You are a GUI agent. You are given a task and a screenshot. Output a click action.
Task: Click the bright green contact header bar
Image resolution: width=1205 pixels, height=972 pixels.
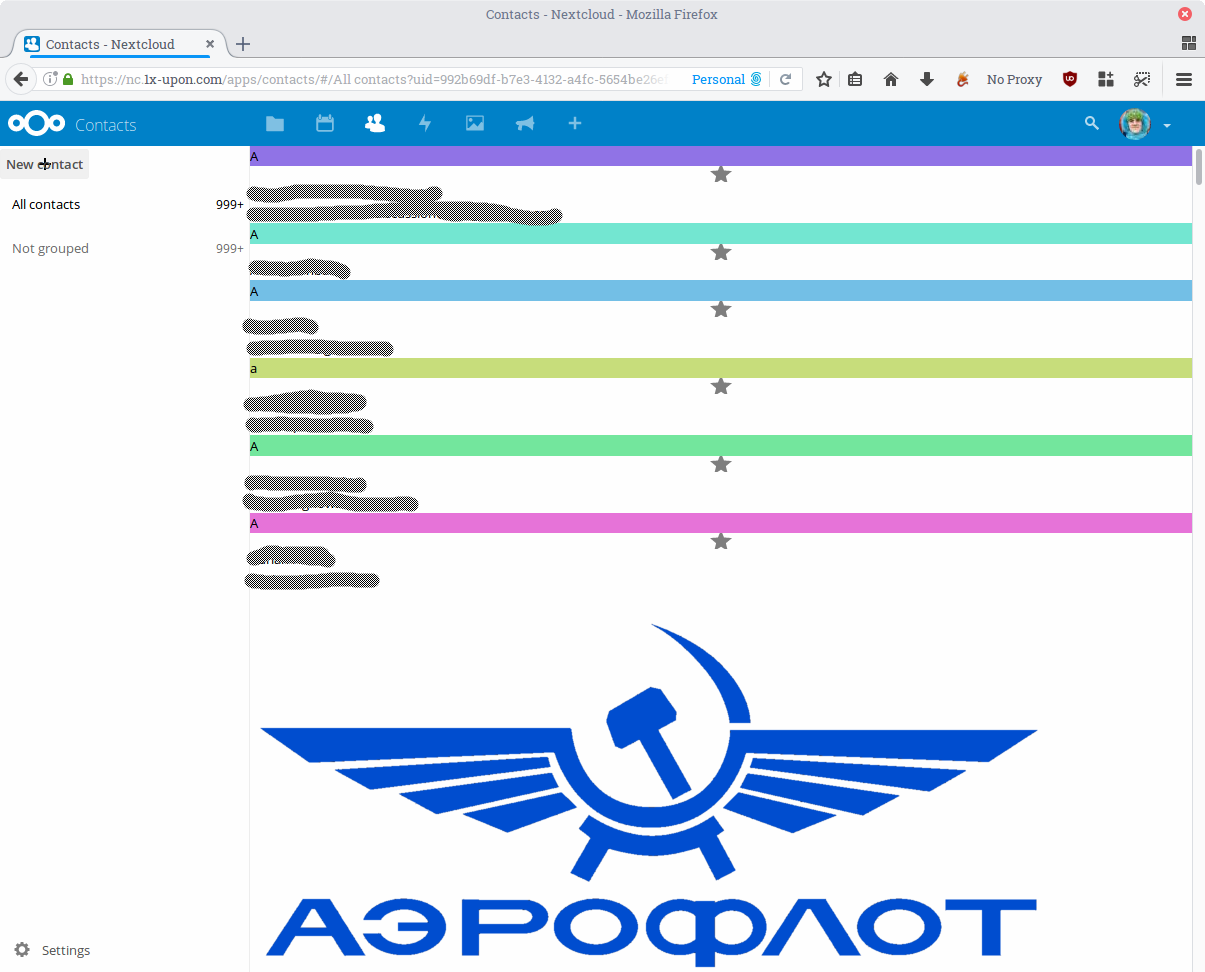coord(721,446)
